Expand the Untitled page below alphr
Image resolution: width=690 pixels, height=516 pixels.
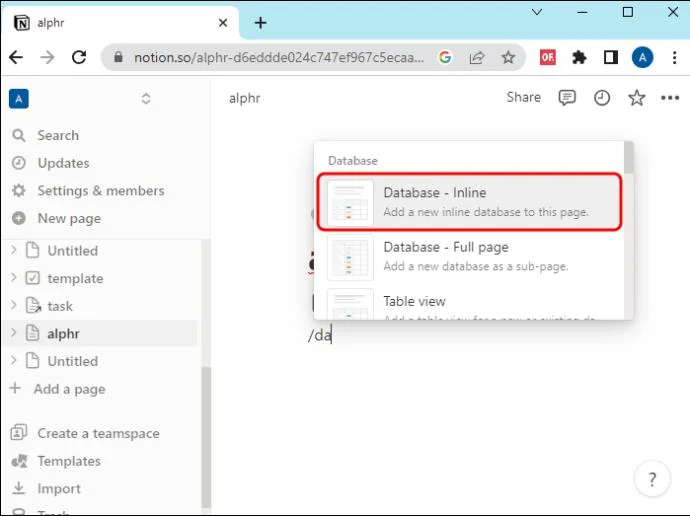coord(14,361)
